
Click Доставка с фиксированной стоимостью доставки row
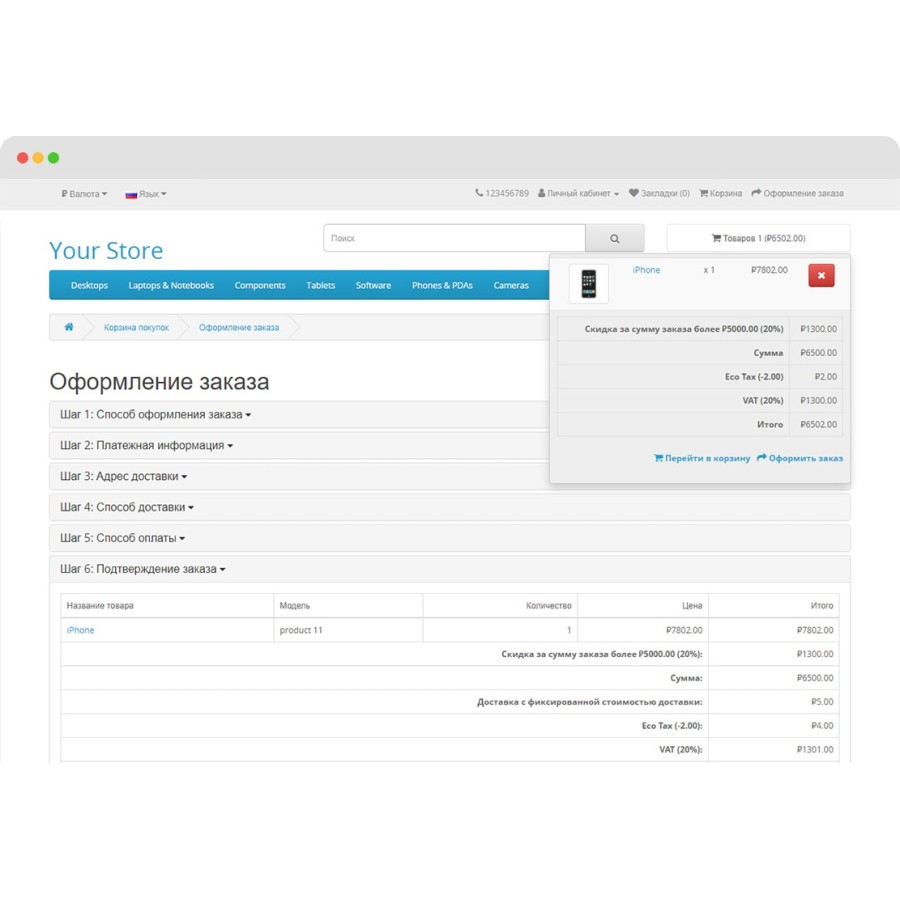(449, 702)
